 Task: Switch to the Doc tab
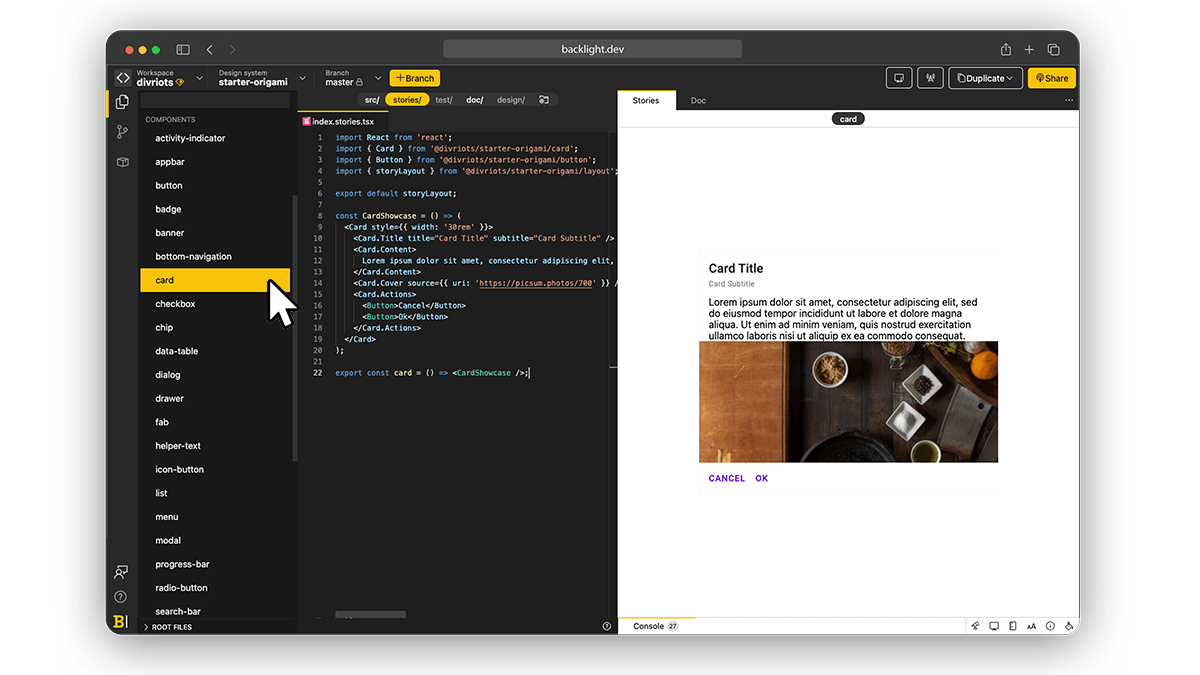tap(698, 101)
